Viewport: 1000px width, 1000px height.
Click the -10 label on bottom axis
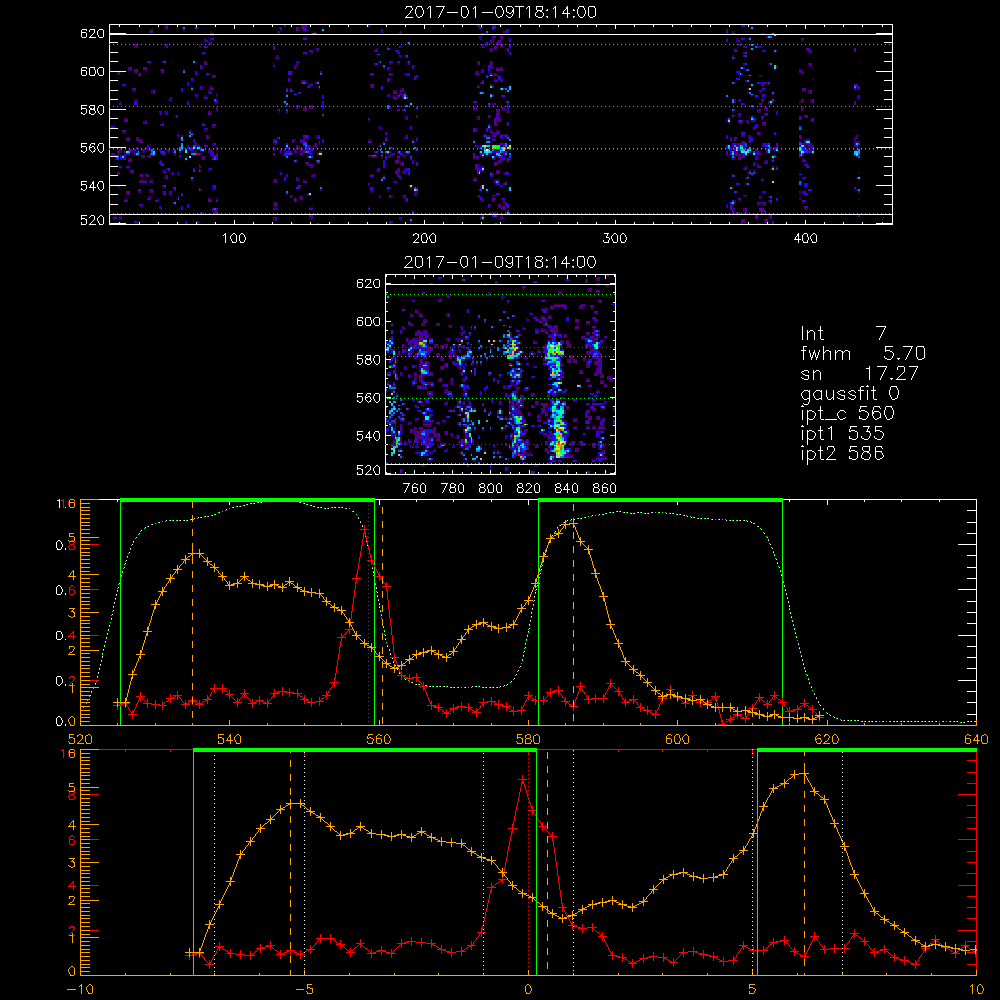(x=80, y=989)
